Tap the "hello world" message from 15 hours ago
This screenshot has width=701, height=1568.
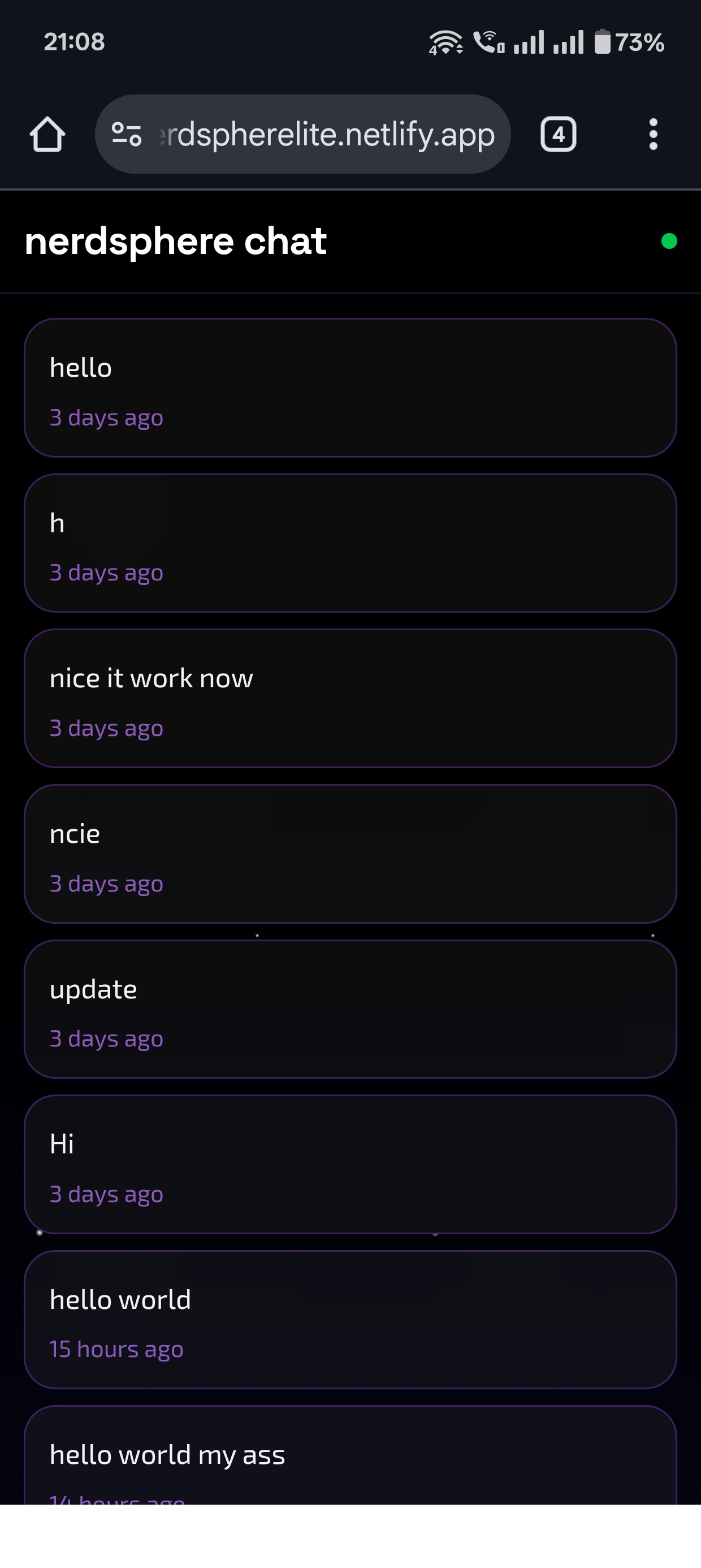click(350, 1320)
